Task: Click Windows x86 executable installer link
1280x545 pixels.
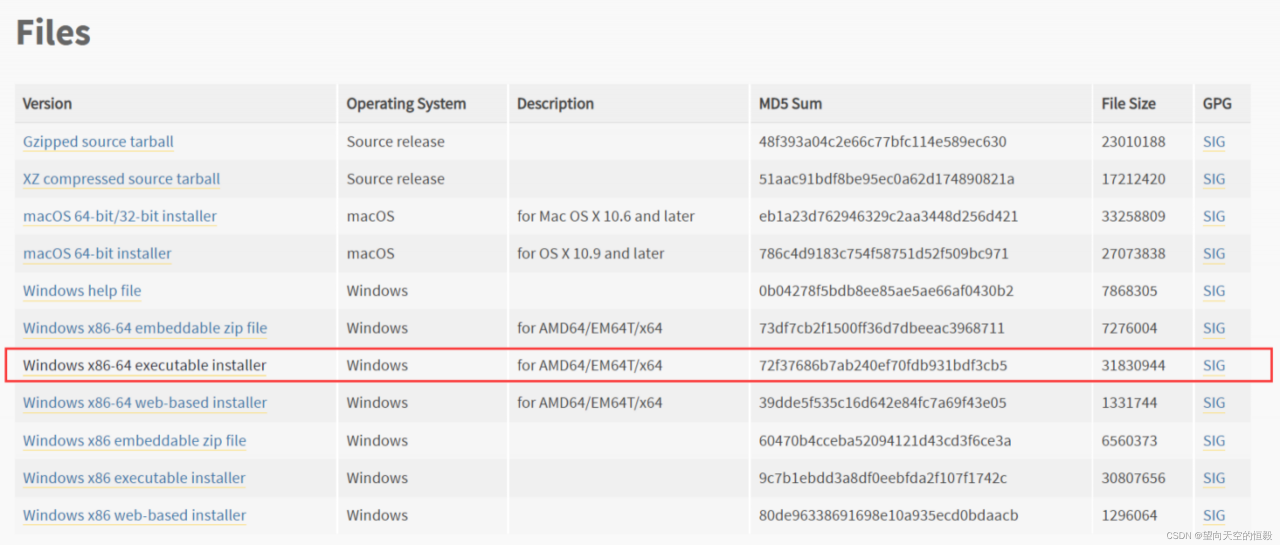Action: coord(134,478)
